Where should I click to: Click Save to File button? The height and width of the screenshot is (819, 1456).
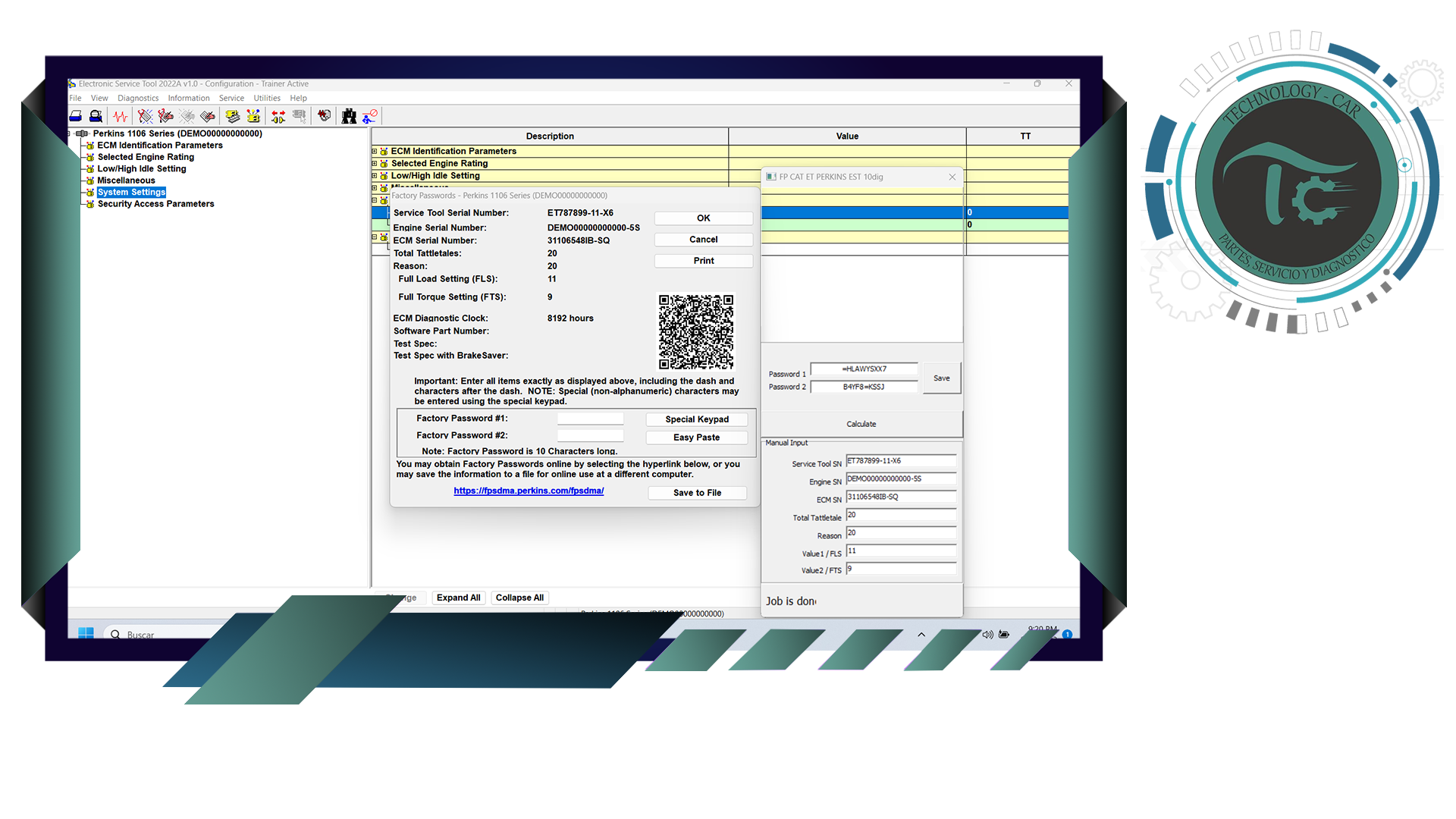698,493
